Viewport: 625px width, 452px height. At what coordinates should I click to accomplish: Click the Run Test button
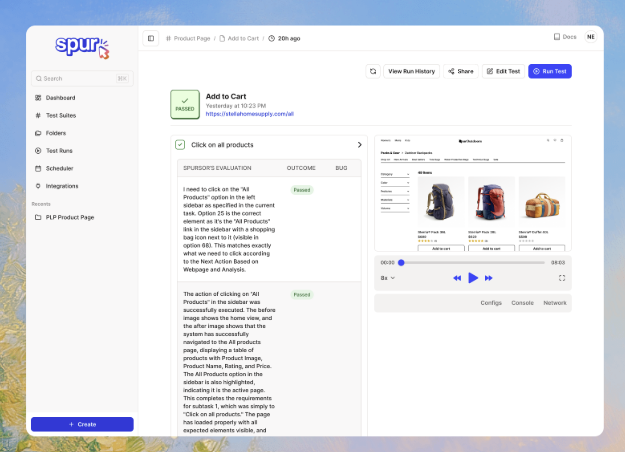pos(550,71)
